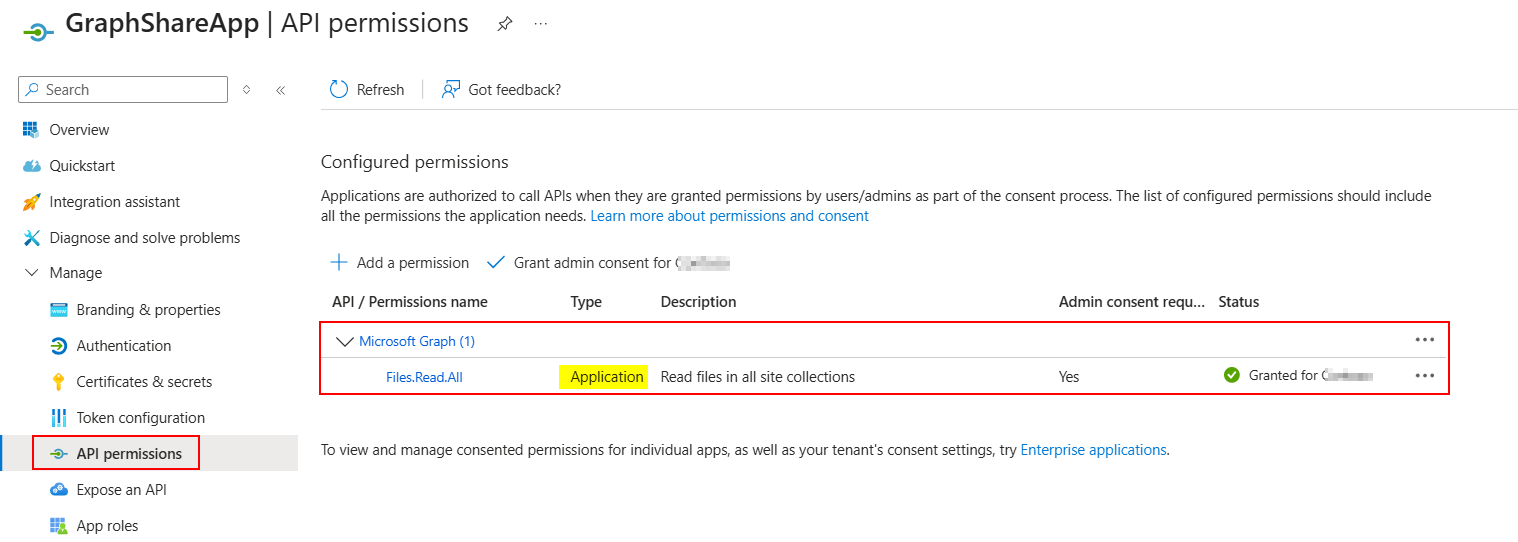Click the Branding & properties icon
The width and height of the screenshot is (1518, 542).
point(58,310)
